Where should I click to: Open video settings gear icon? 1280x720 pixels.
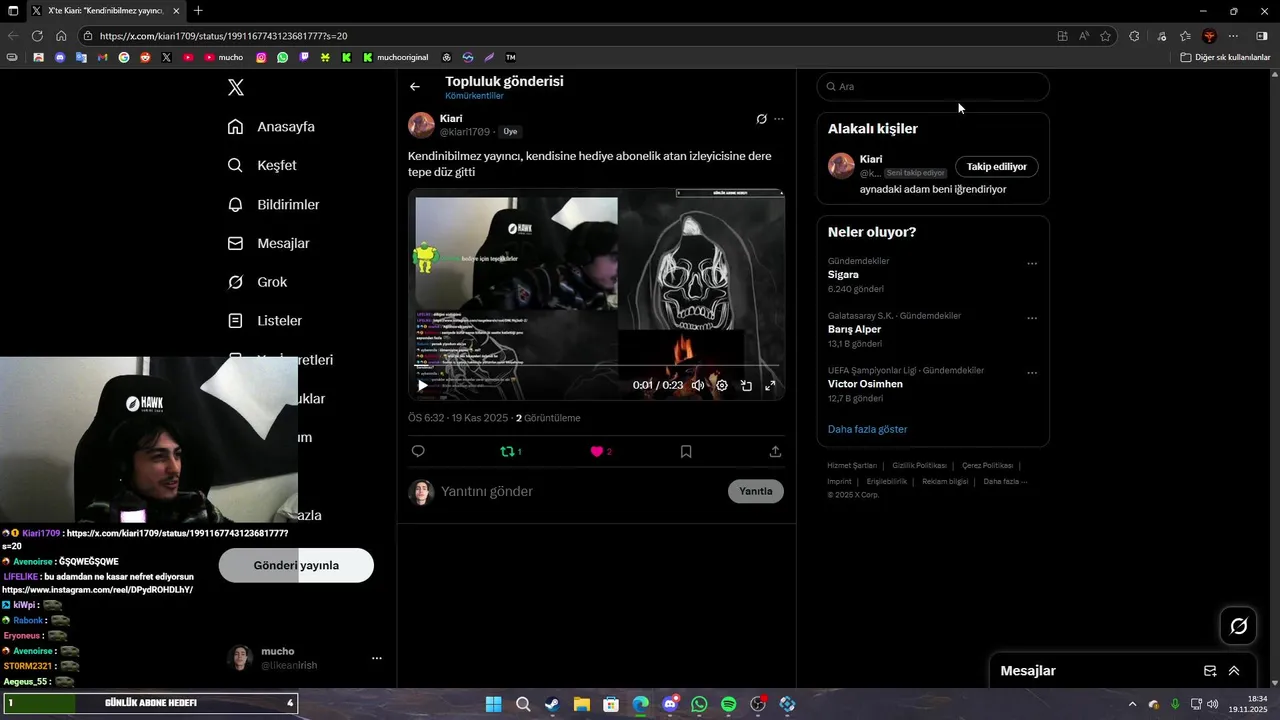coord(722,385)
